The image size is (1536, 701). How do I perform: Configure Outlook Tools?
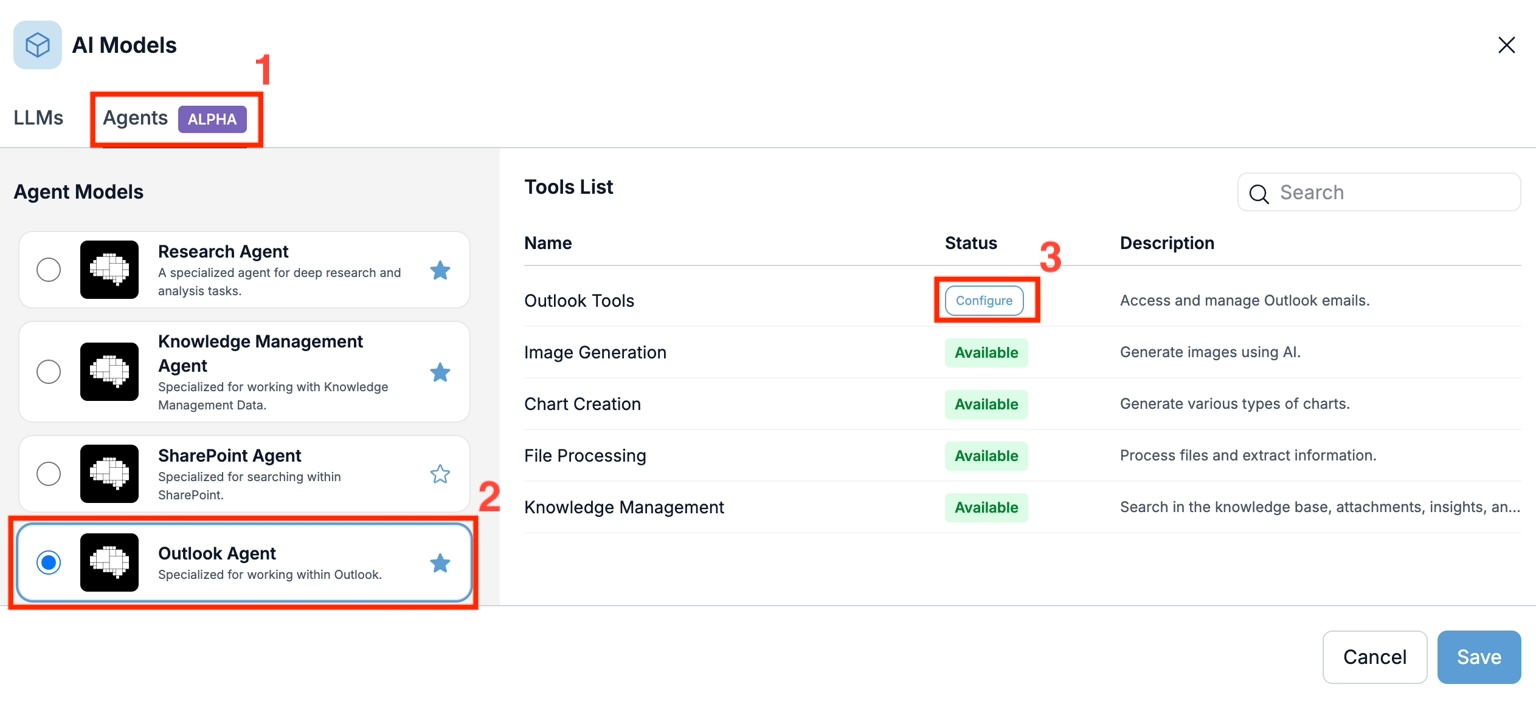point(984,301)
